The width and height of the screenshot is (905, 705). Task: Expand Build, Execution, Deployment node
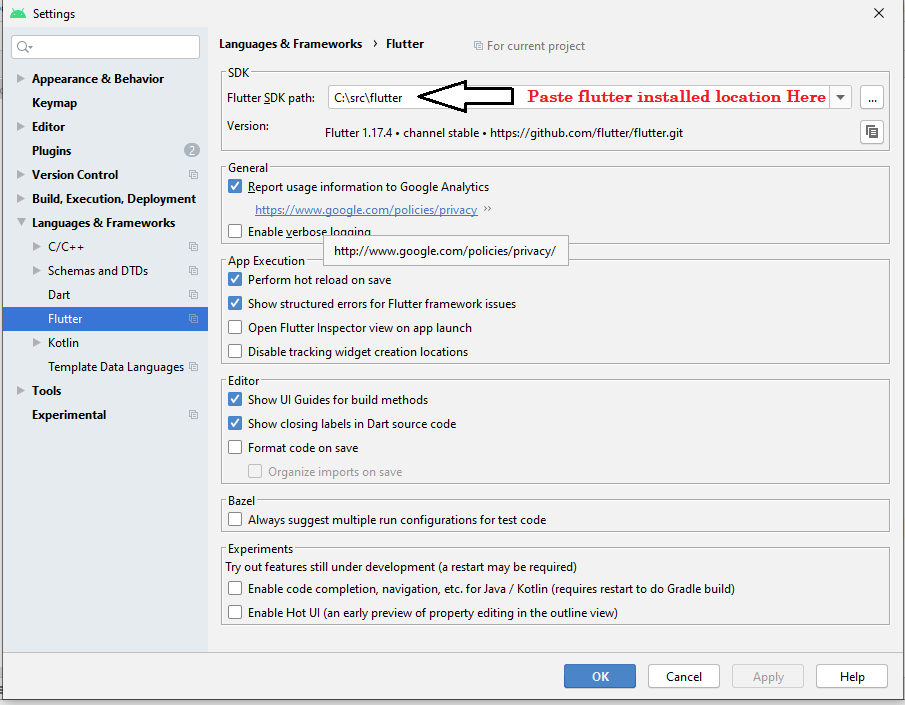(x=21, y=199)
